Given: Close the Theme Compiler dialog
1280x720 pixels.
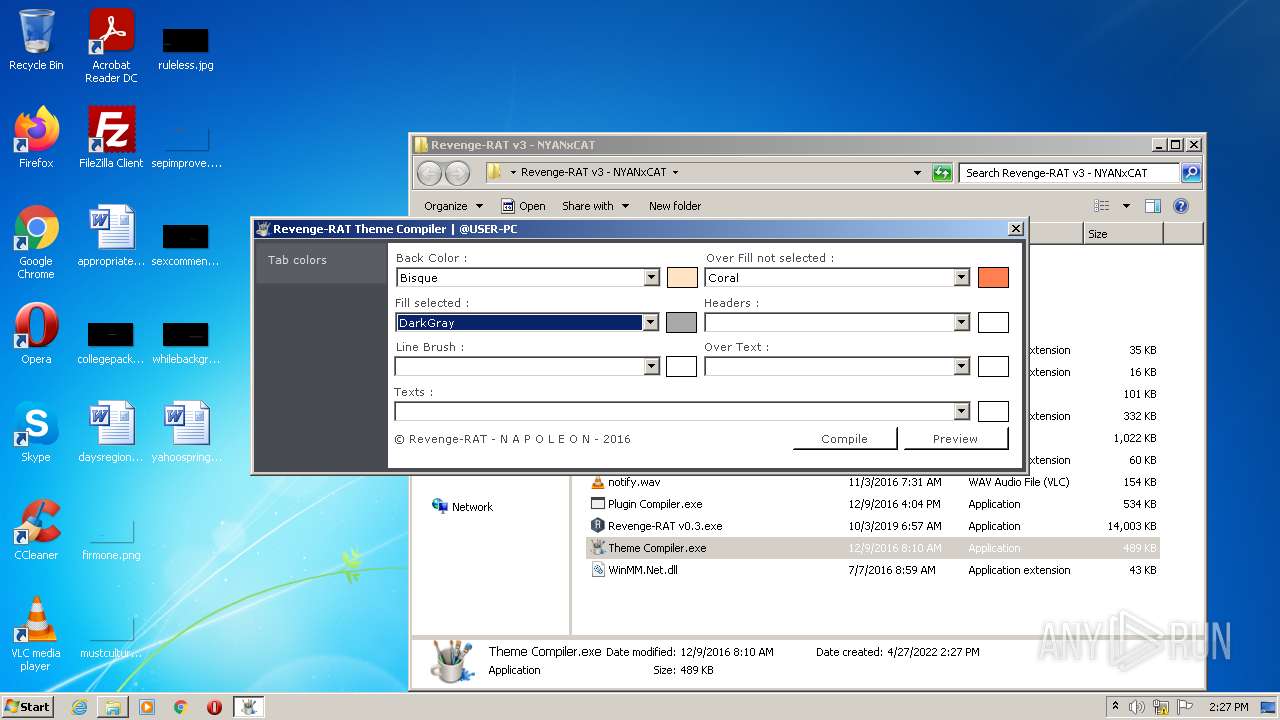Looking at the screenshot, I should [1016, 229].
